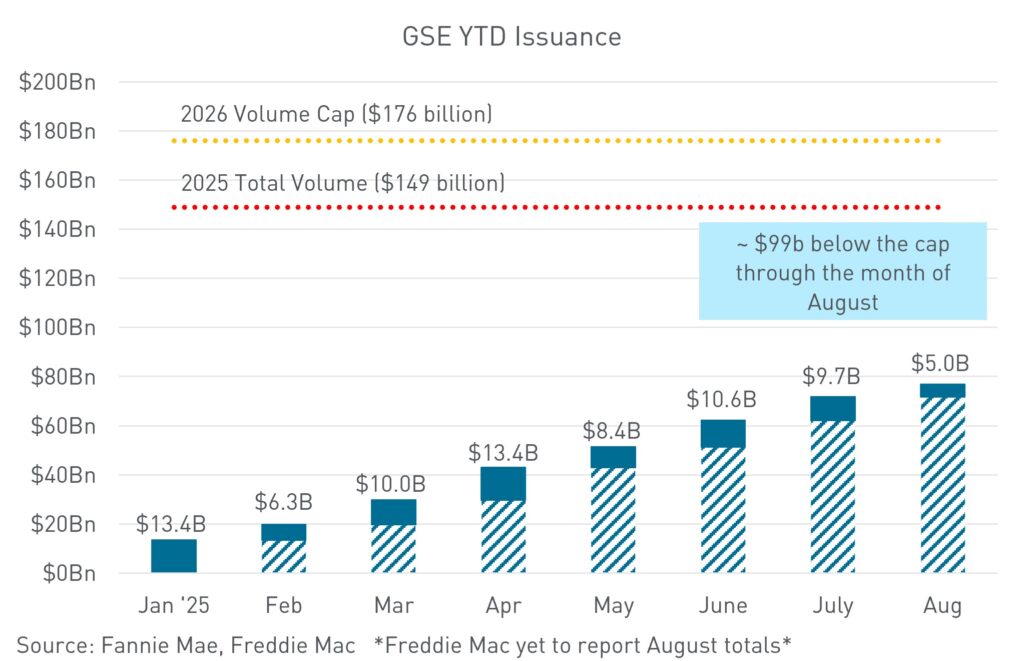Select the June month label

click(723, 605)
